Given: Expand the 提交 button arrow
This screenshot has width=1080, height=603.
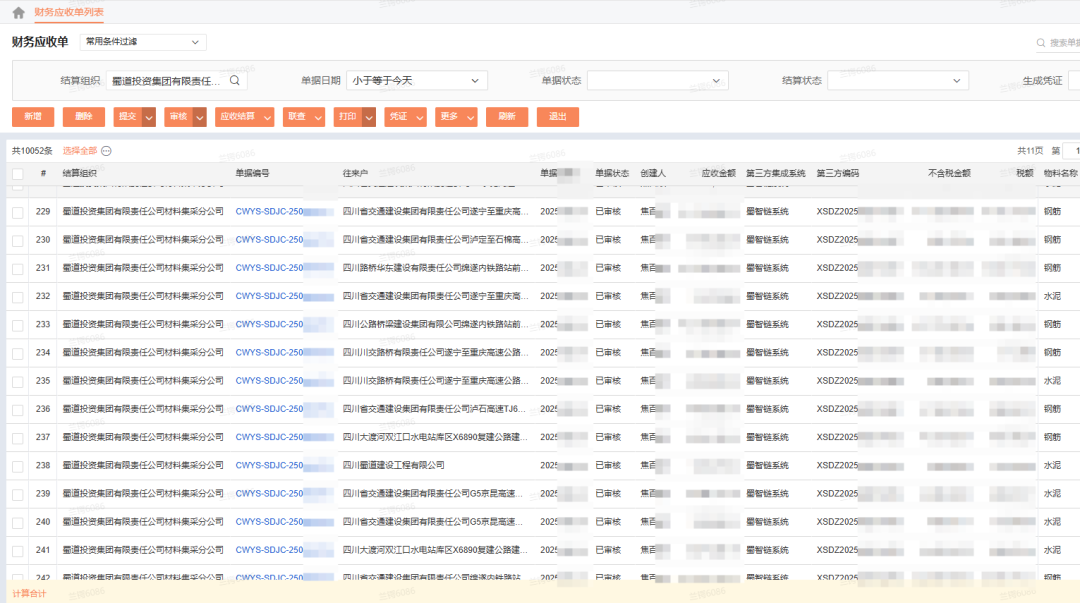Looking at the screenshot, I should tap(149, 117).
